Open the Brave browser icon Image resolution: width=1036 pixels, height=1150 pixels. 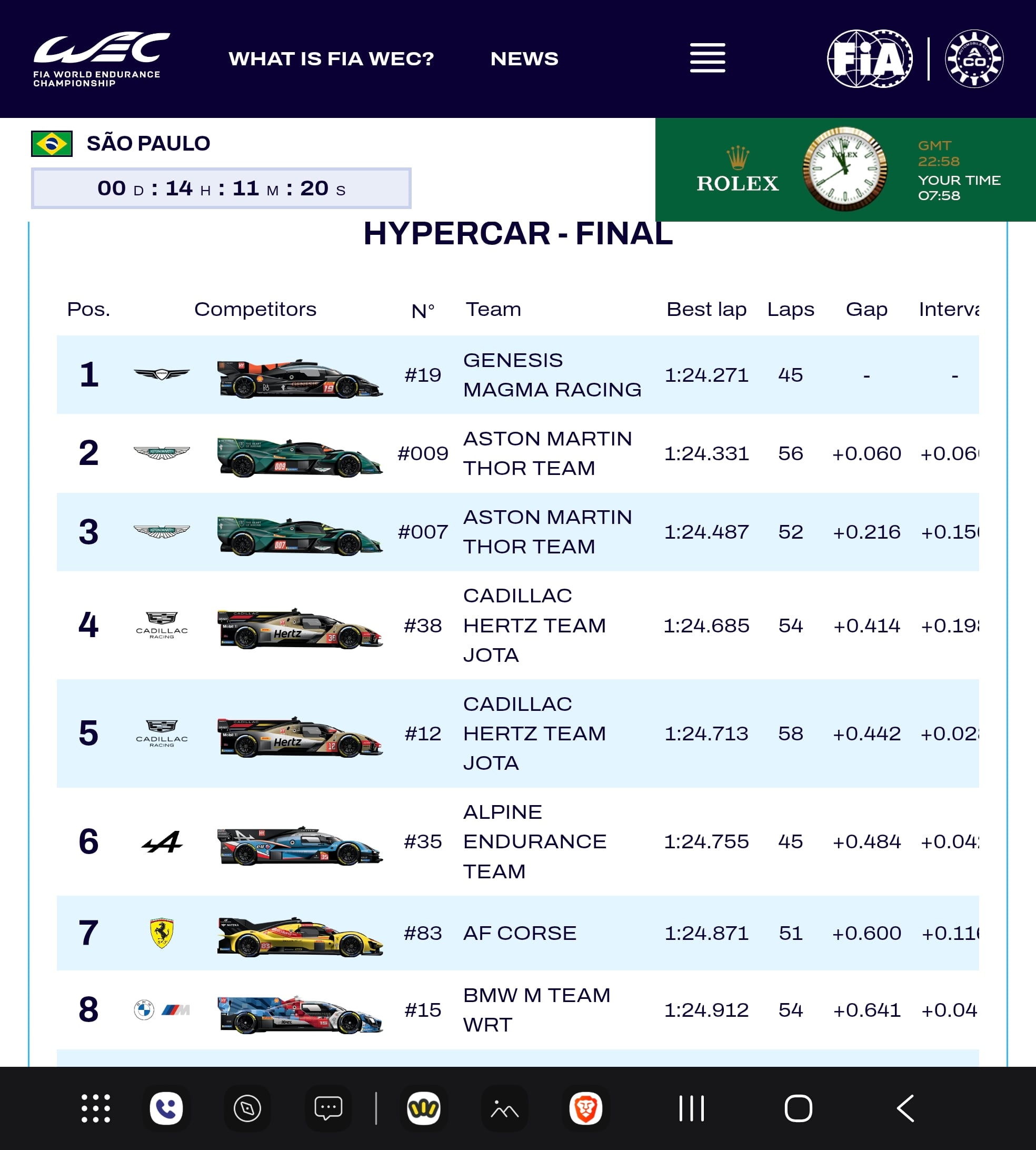pyautogui.click(x=585, y=1108)
